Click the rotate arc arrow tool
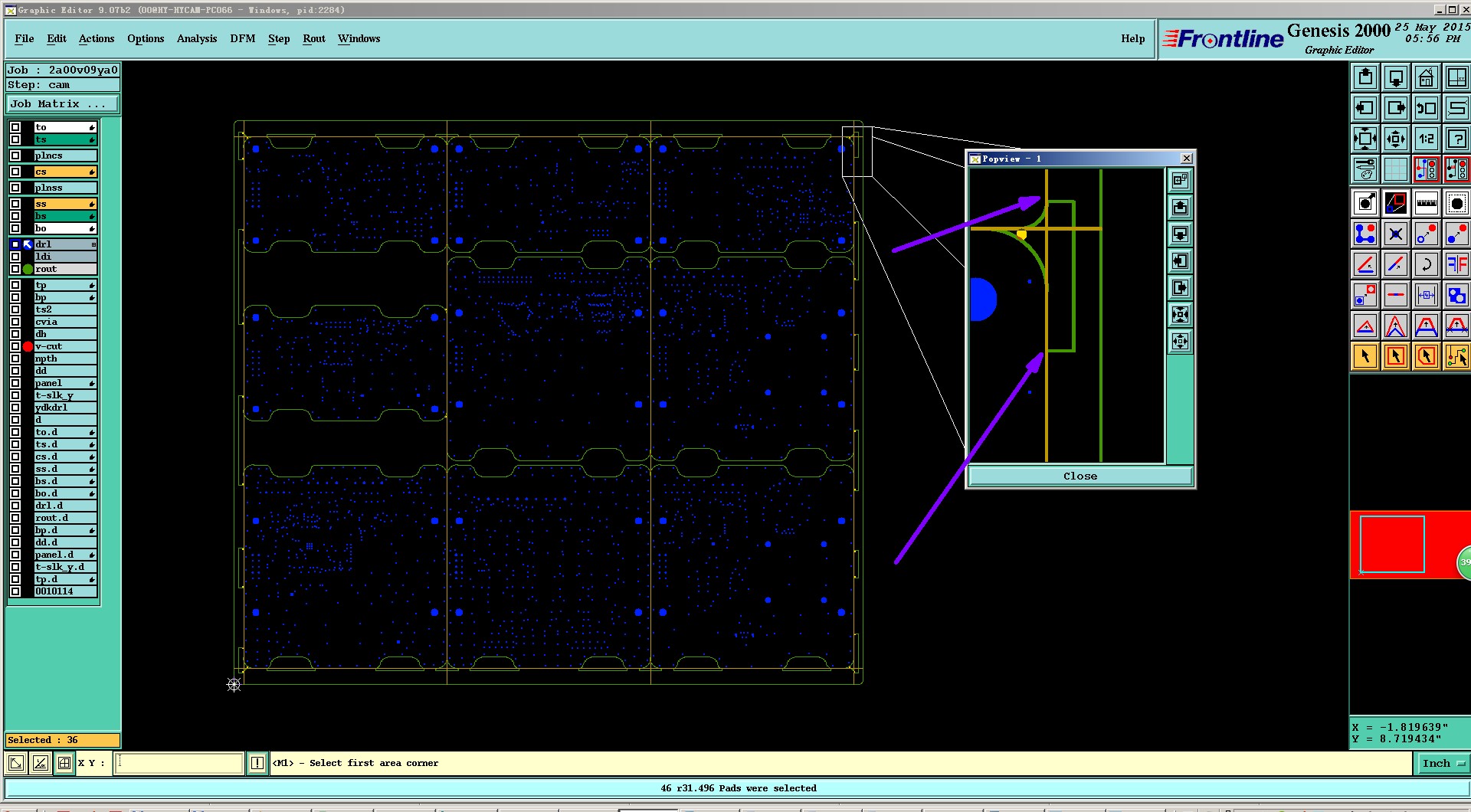 (x=1426, y=264)
